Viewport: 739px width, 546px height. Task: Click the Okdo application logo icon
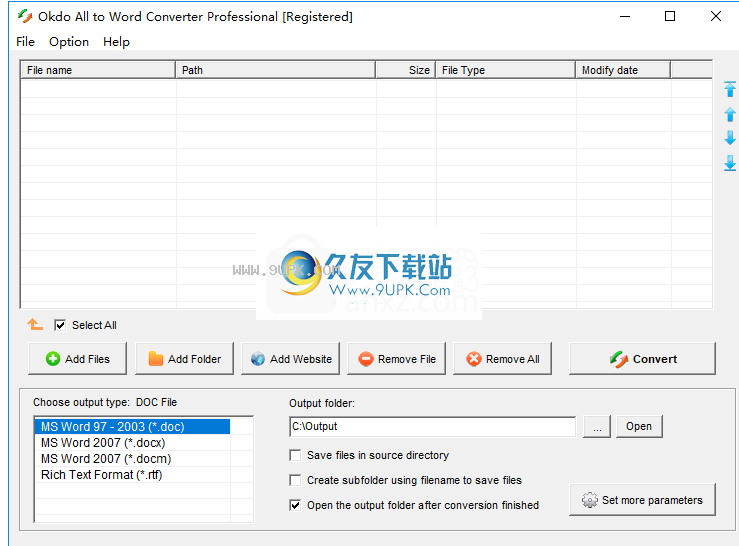point(25,17)
